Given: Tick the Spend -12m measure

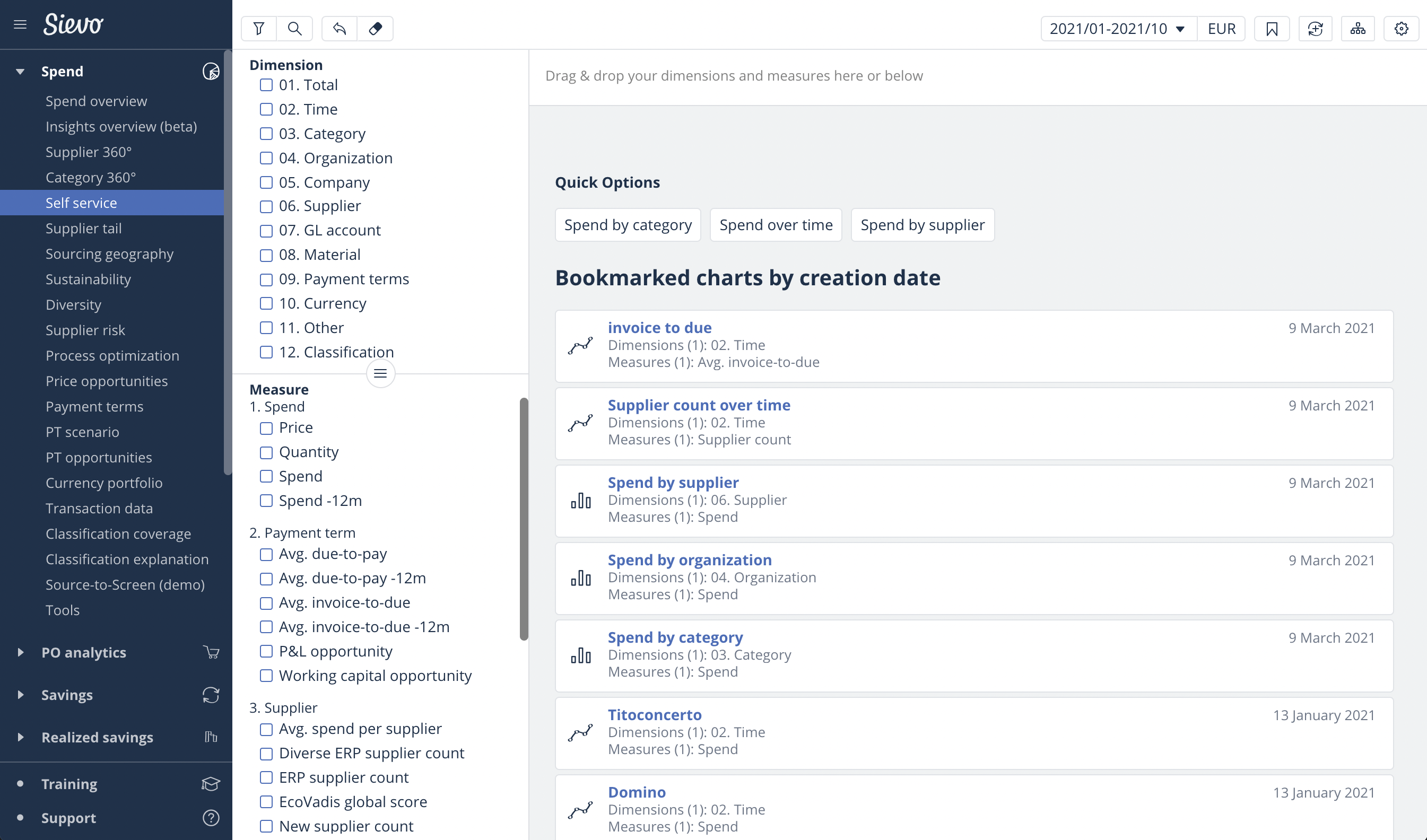Looking at the screenshot, I should point(266,501).
